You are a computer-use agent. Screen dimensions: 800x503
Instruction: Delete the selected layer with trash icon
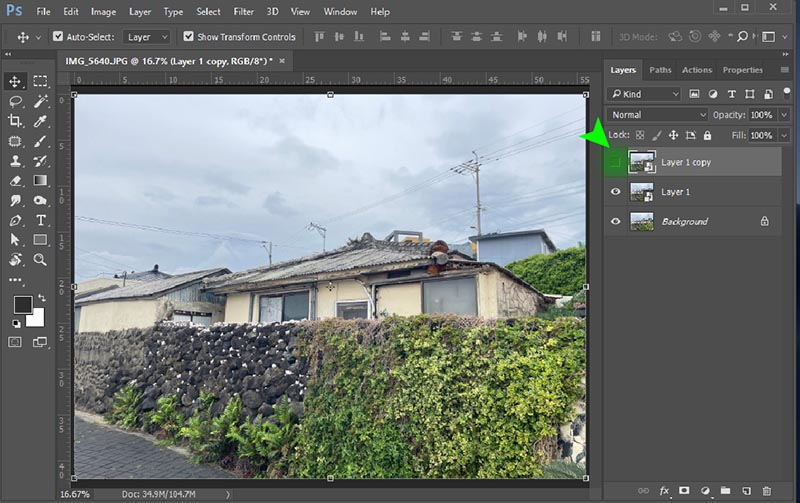[x=766, y=491]
